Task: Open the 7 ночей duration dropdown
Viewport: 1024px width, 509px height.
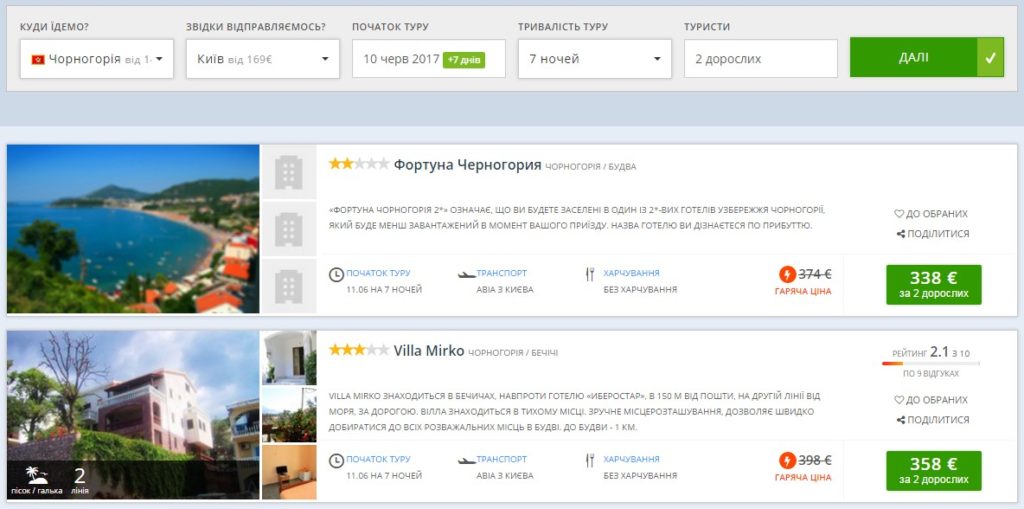Action: [x=595, y=59]
